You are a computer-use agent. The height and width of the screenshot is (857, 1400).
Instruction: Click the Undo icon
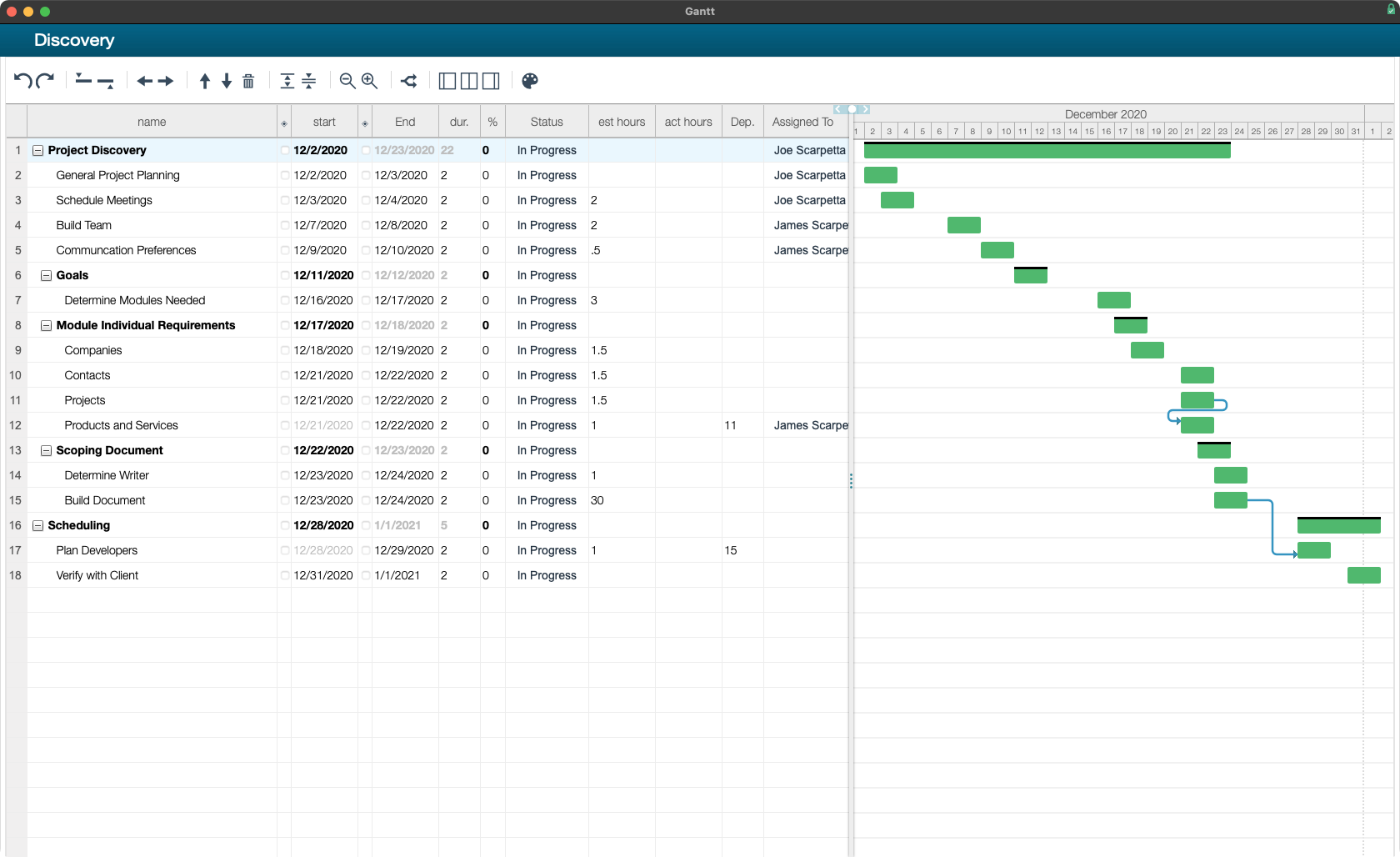pyautogui.click(x=22, y=80)
